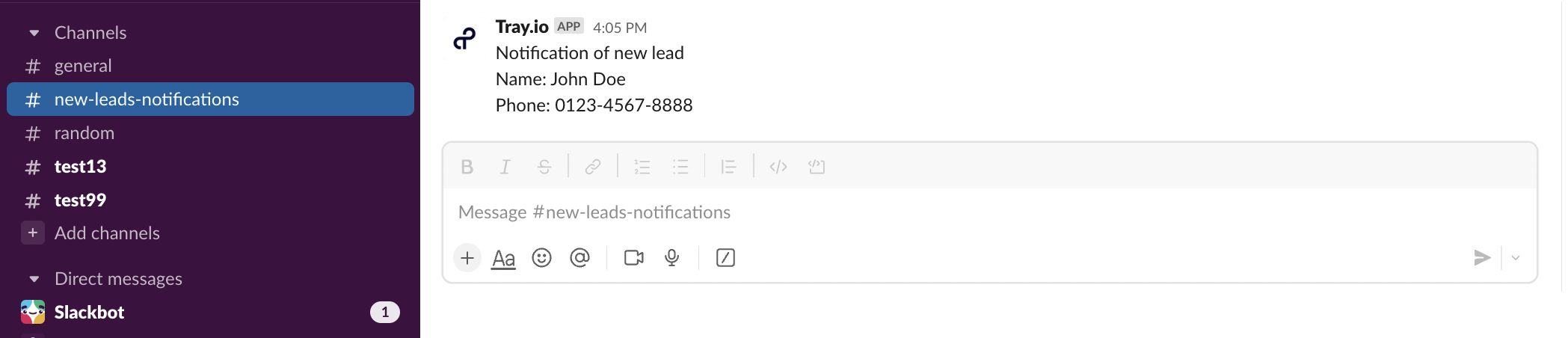Apply strikethrough formatting

pos(544,167)
